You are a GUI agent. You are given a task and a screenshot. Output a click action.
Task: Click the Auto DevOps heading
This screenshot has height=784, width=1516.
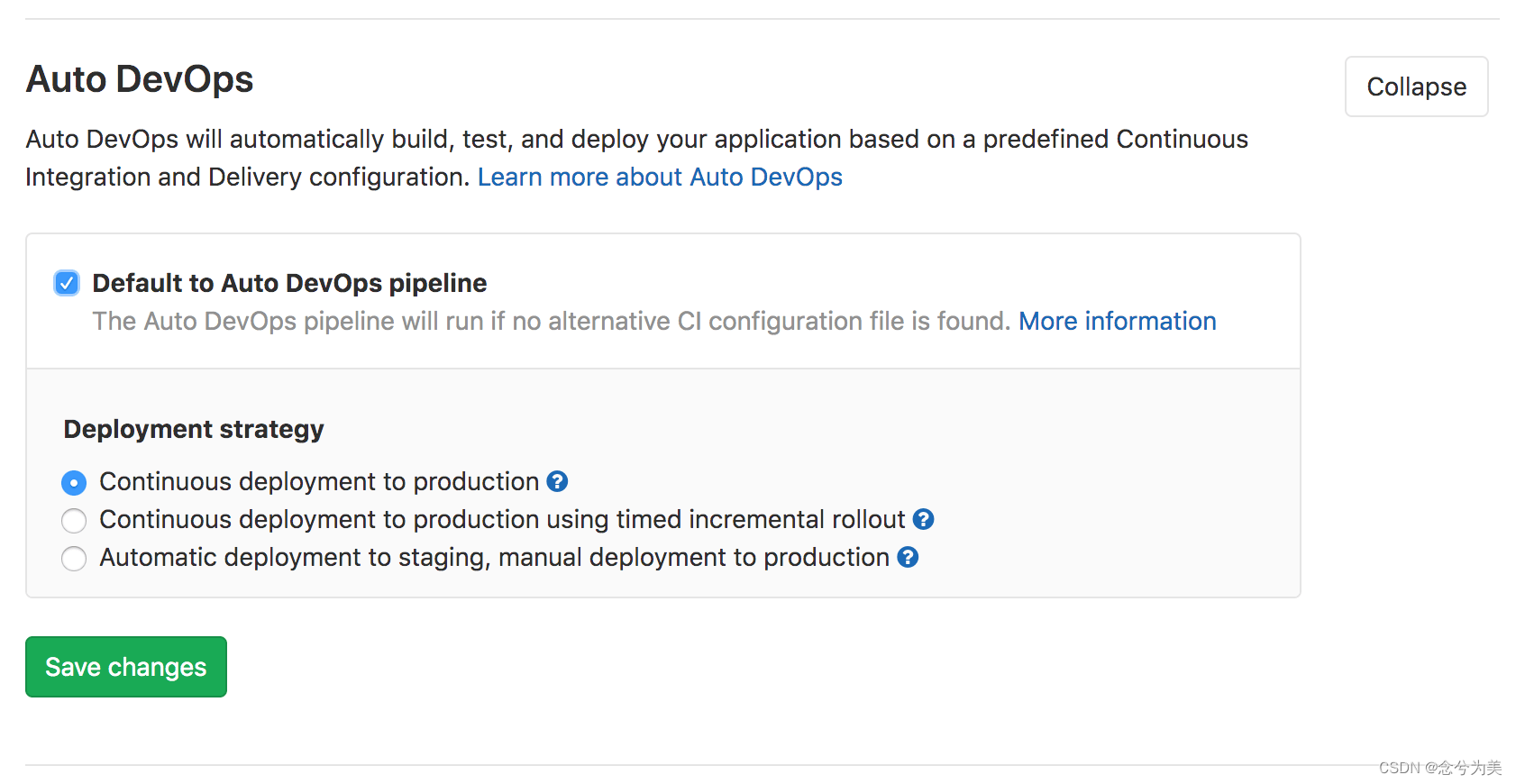pyautogui.click(x=140, y=79)
